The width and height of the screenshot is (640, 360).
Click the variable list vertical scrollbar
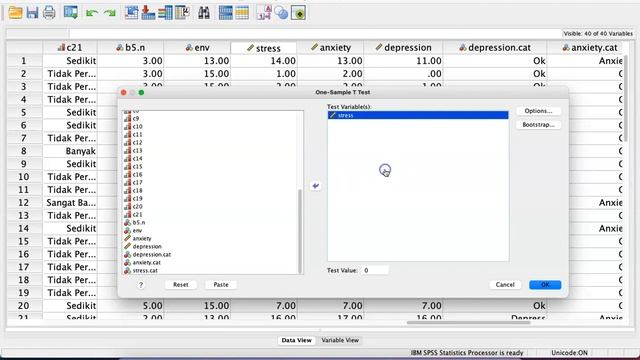(x=300, y=231)
